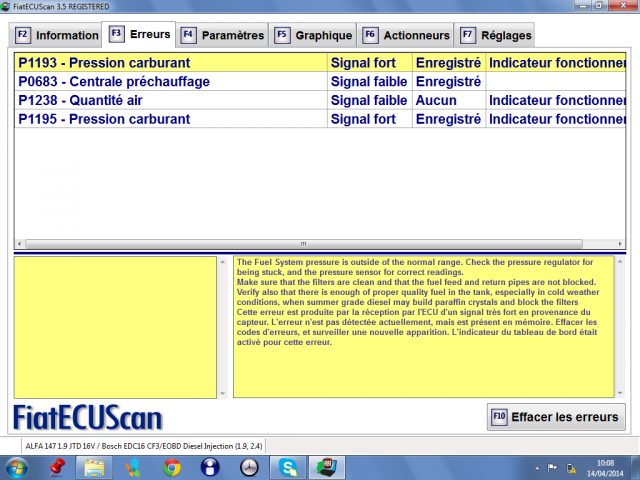Click the ALFA 147 1.9 JTD status bar text
640x480 pixels.
point(144,446)
